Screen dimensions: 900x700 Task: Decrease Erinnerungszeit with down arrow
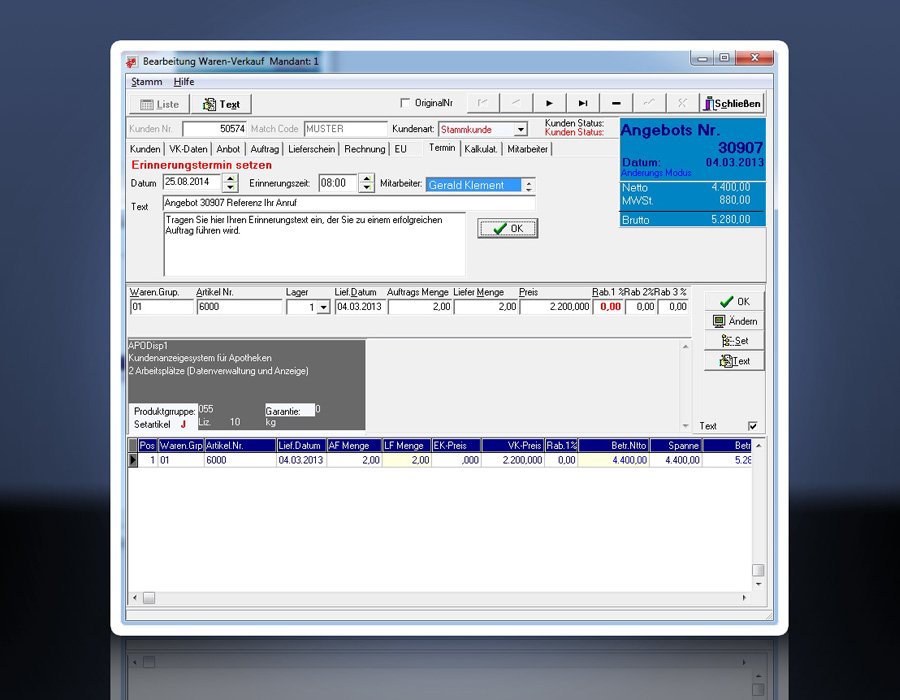tap(366, 188)
